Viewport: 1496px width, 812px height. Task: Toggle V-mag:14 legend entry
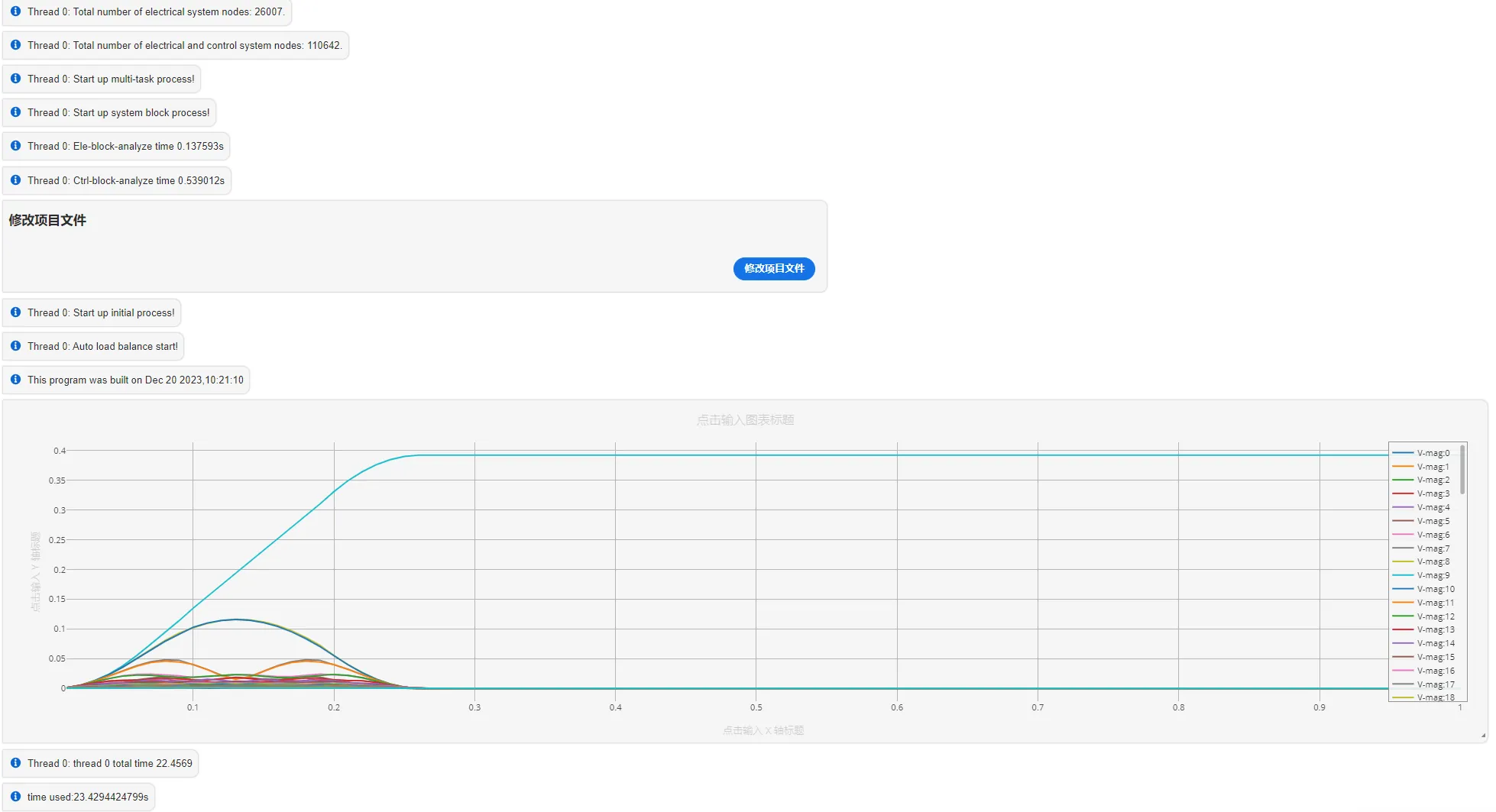1423,643
